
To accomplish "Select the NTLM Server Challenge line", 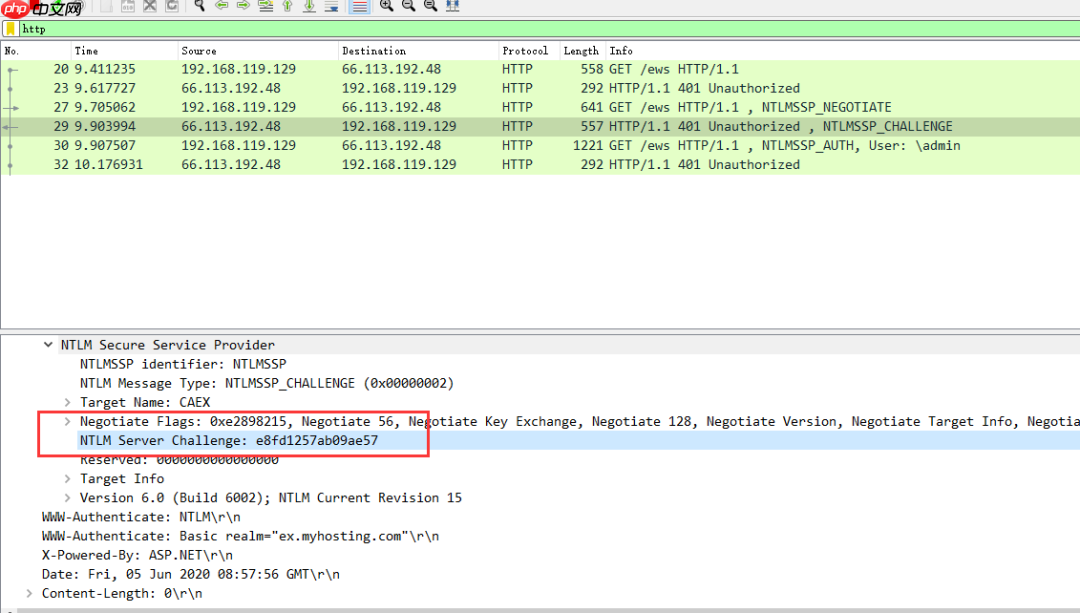I will pyautogui.click(x=229, y=440).
